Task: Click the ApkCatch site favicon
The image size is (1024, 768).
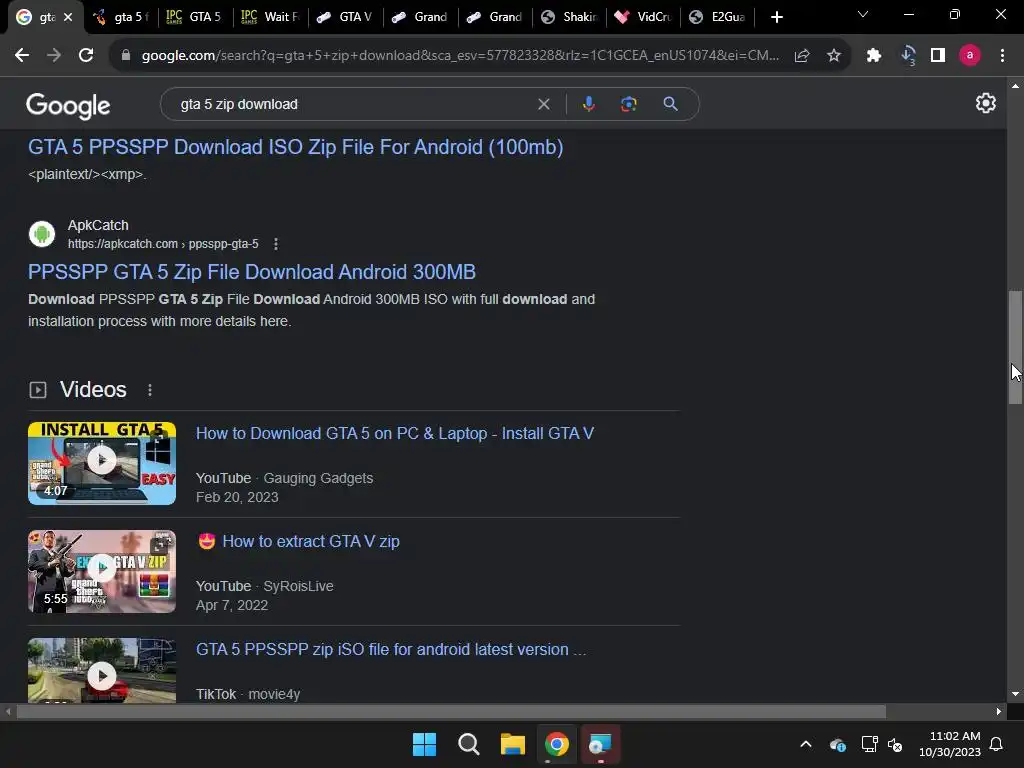Action: click(42, 234)
